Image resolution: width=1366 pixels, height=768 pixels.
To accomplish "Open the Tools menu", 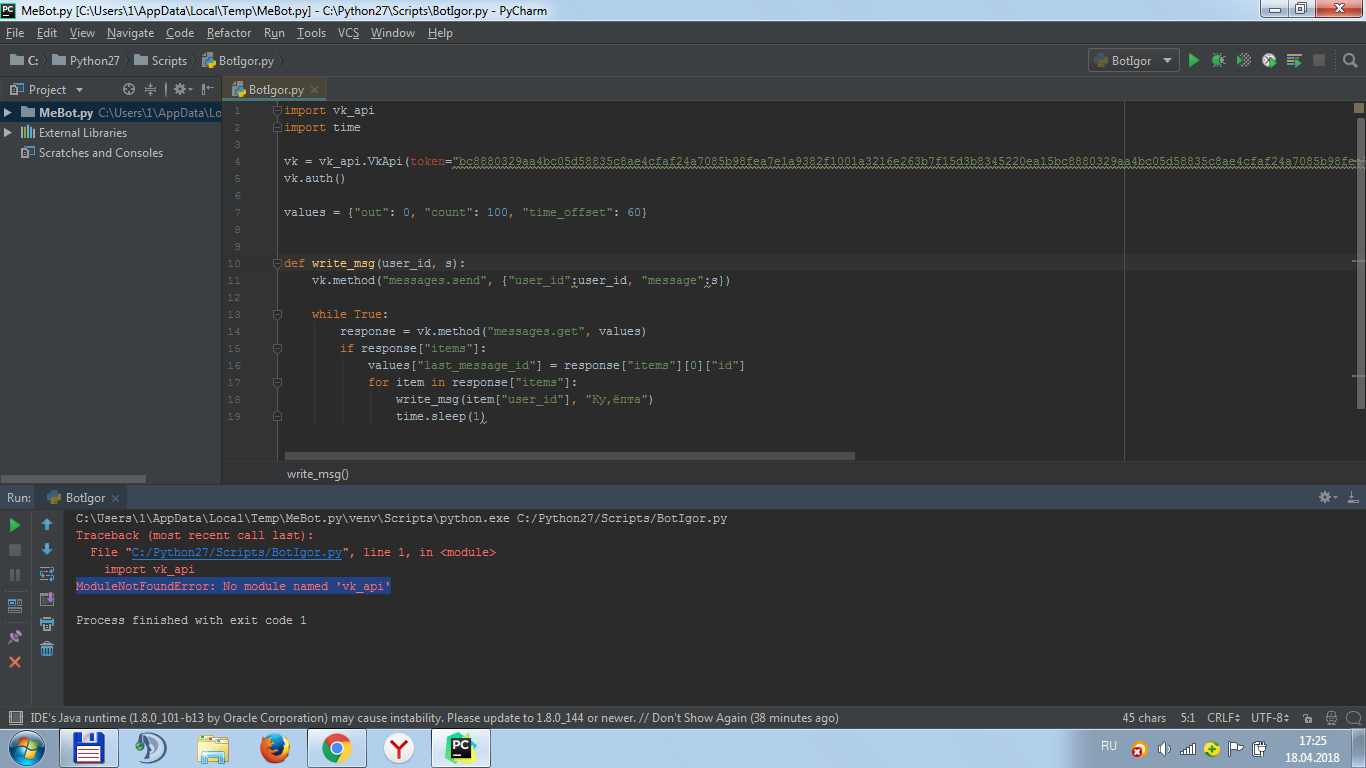I will click(311, 33).
